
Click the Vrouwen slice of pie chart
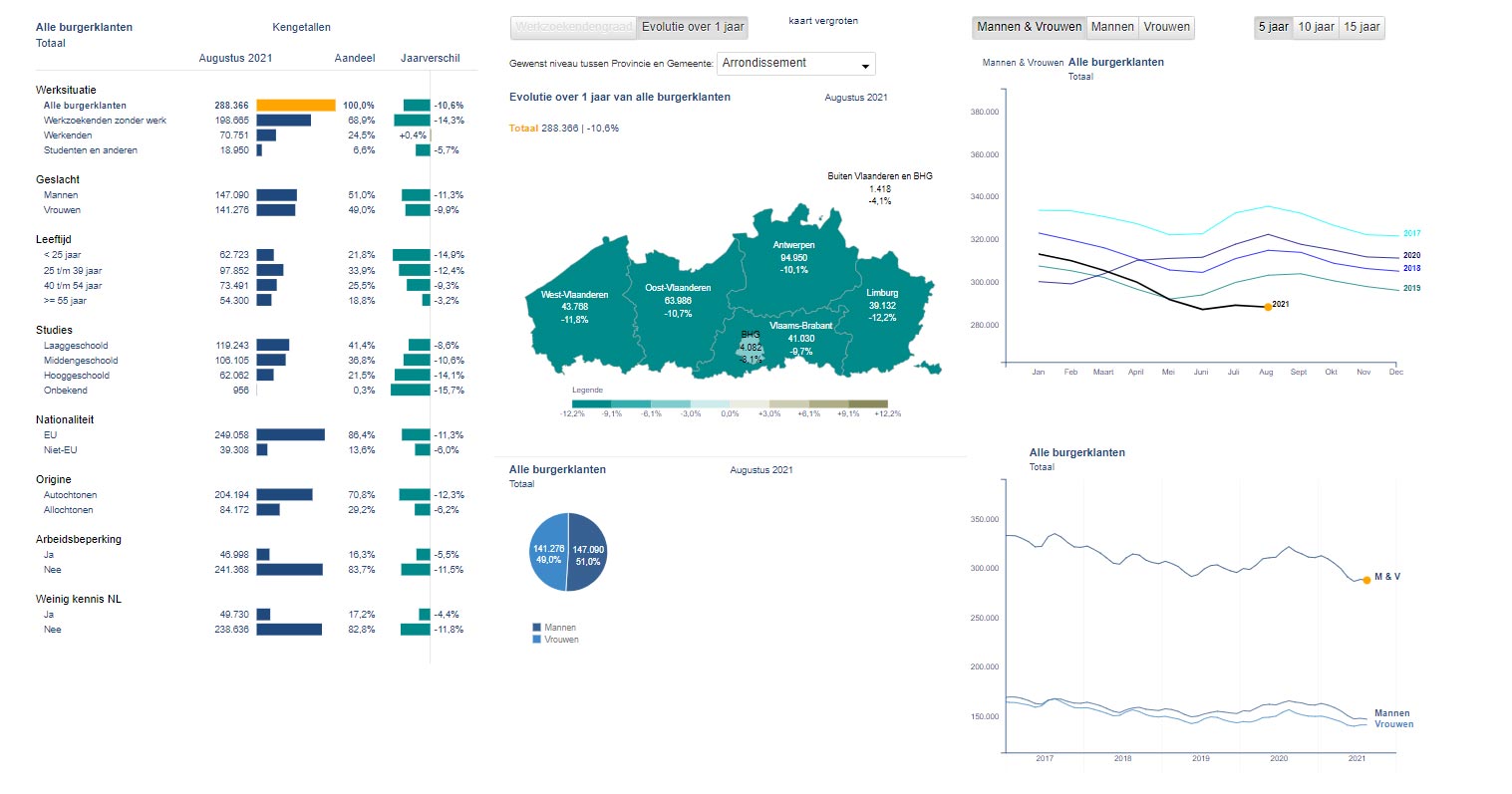547,555
